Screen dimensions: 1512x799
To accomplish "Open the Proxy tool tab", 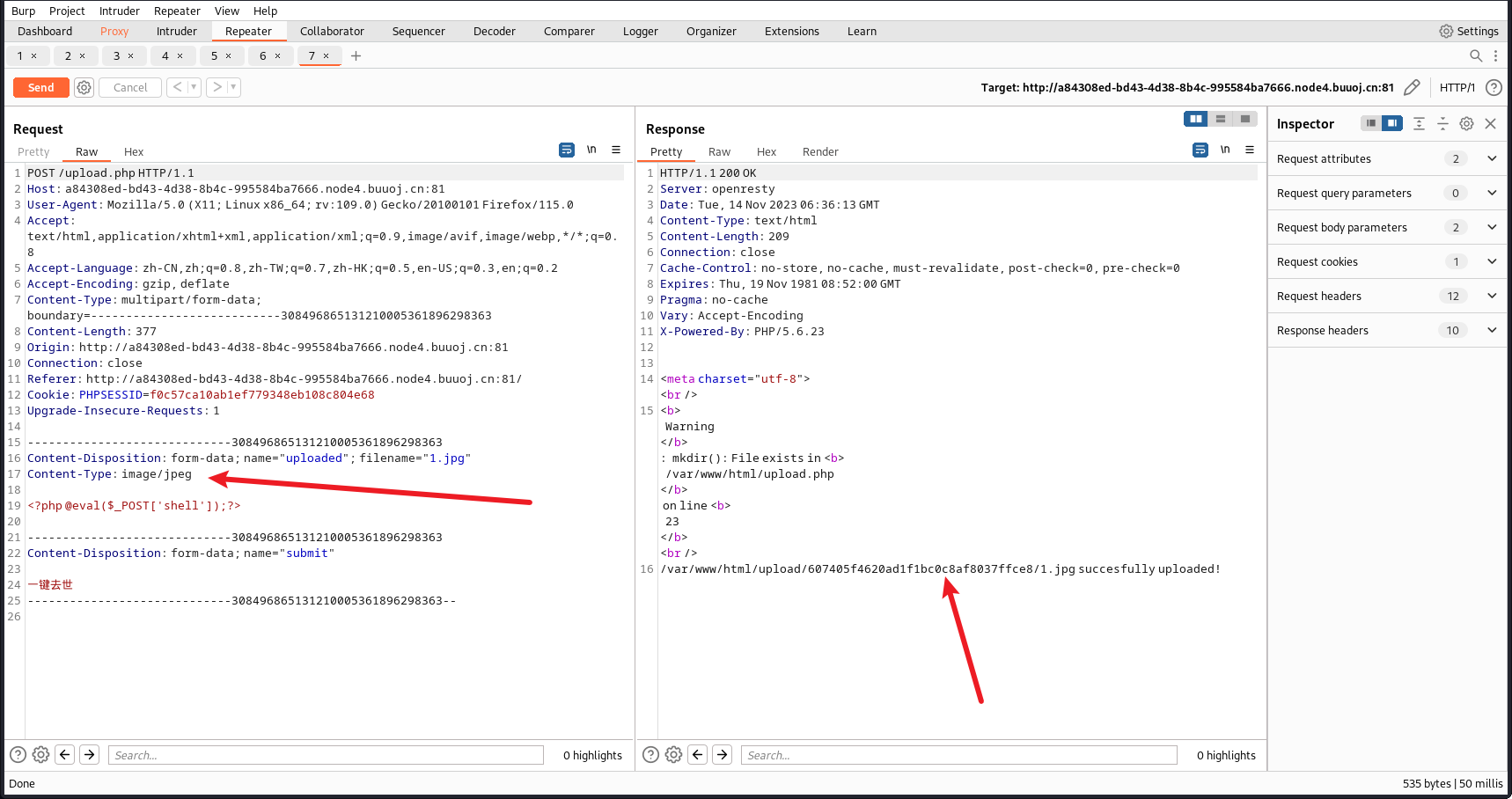I will click(114, 31).
